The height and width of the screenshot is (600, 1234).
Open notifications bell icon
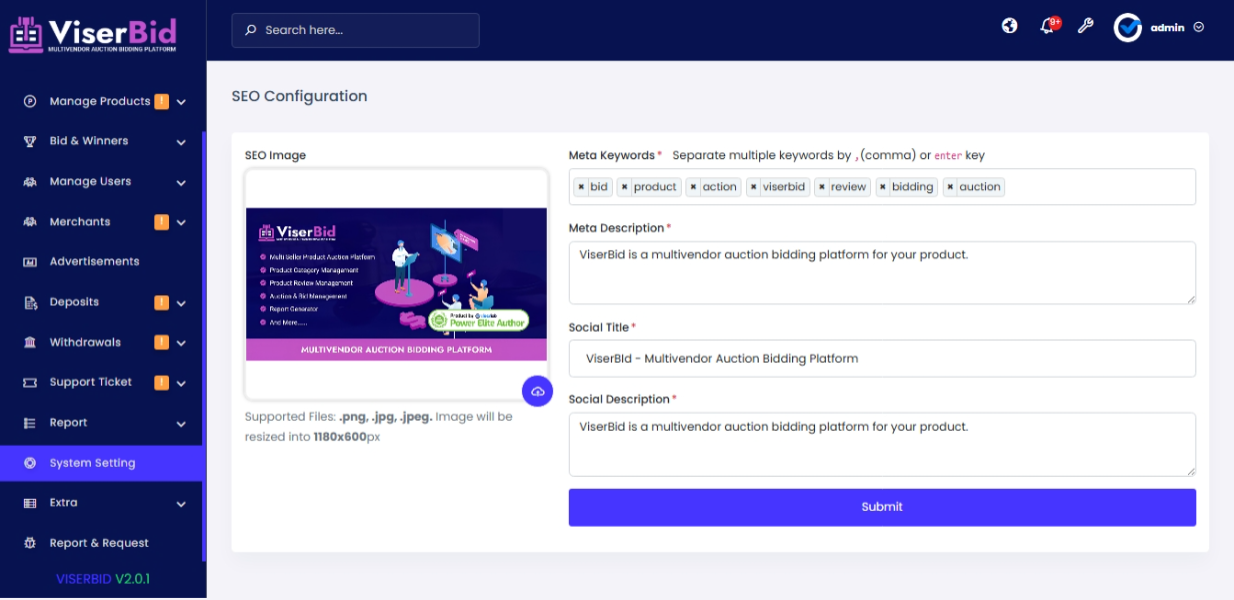(1047, 27)
